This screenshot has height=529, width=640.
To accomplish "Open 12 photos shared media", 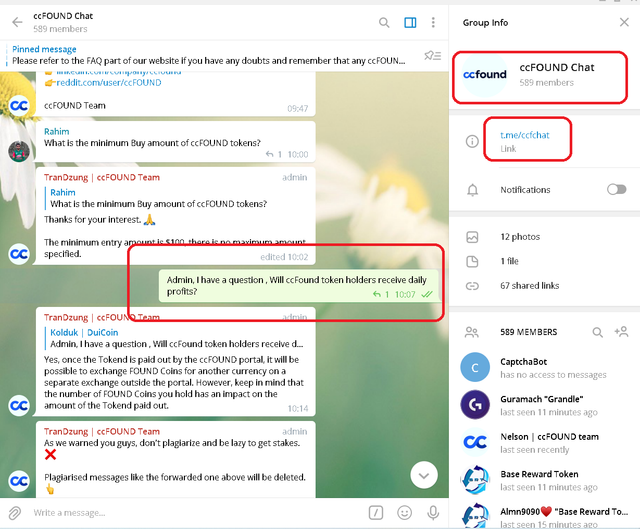I will pyautogui.click(x=520, y=237).
